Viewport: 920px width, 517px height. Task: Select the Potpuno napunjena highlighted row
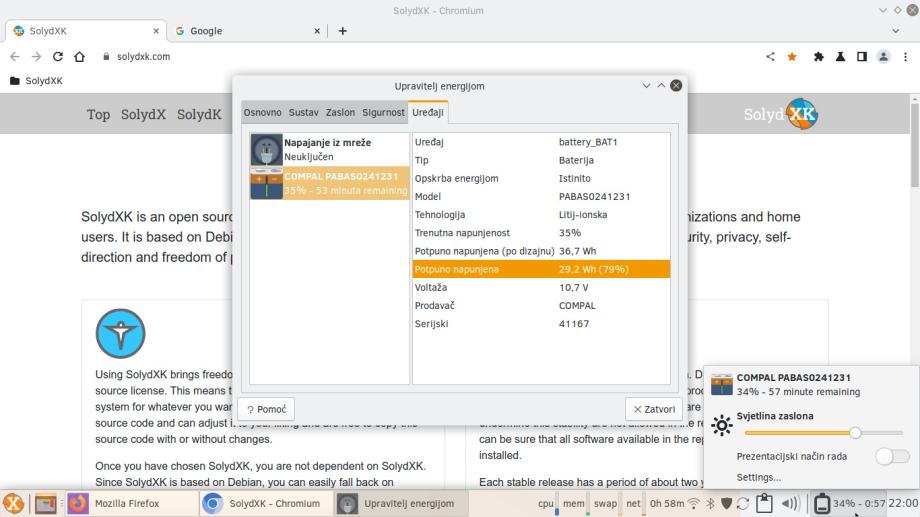541,269
